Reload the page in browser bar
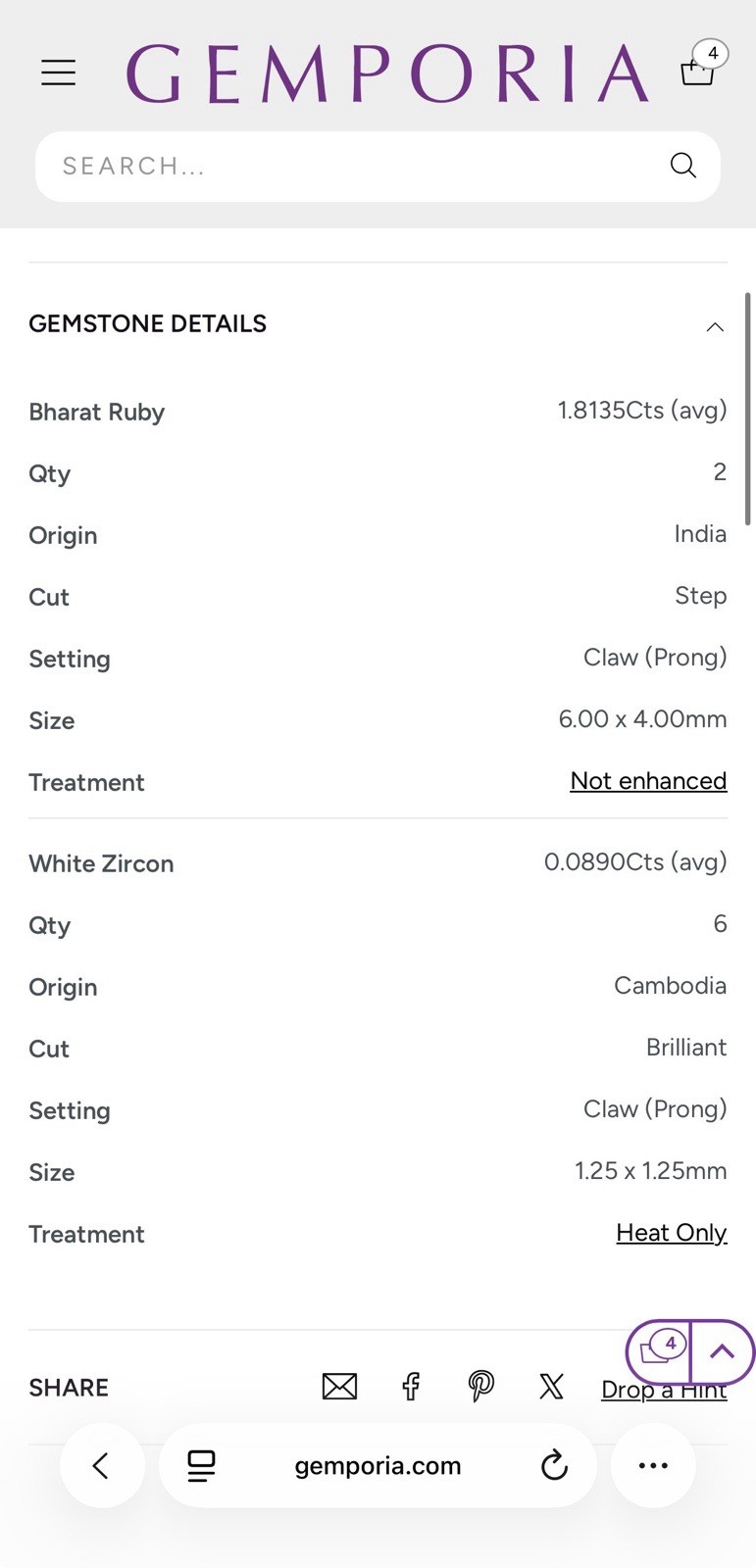Viewport: 756px width, 1568px height. [x=554, y=1466]
